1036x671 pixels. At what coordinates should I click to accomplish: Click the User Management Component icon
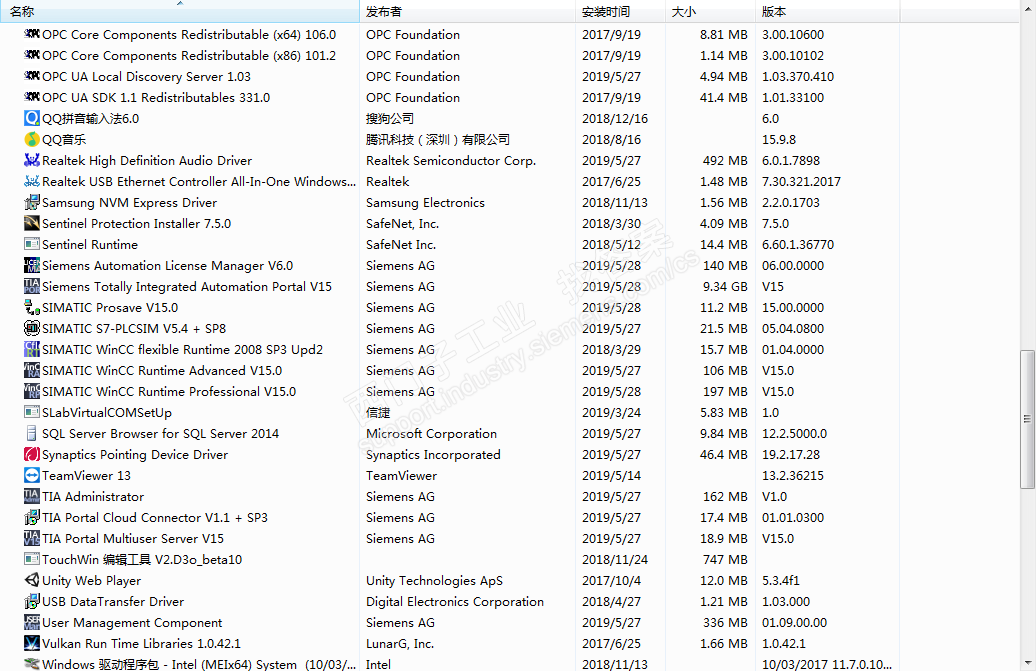click(x=32, y=622)
